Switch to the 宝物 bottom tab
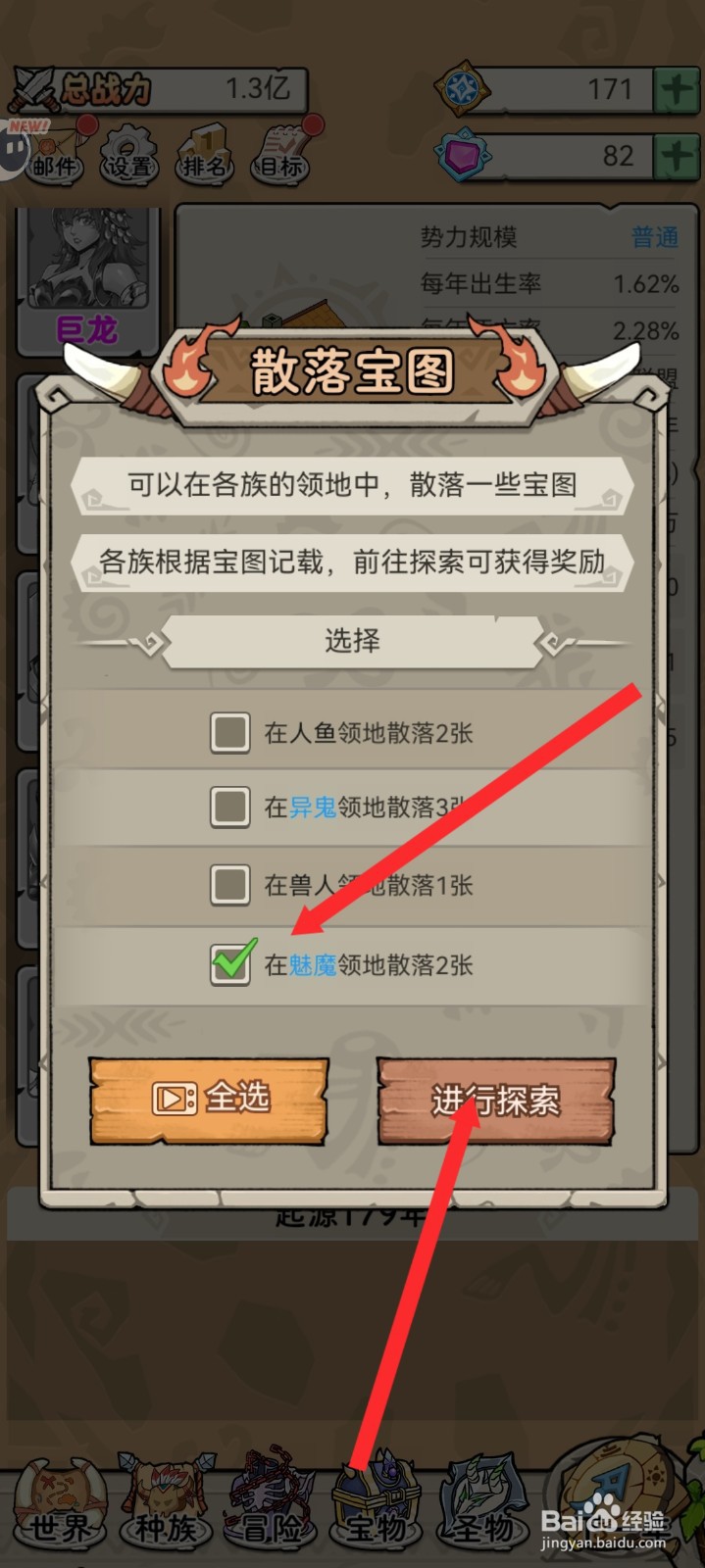The width and height of the screenshot is (705, 1568). click(x=378, y=1509)
